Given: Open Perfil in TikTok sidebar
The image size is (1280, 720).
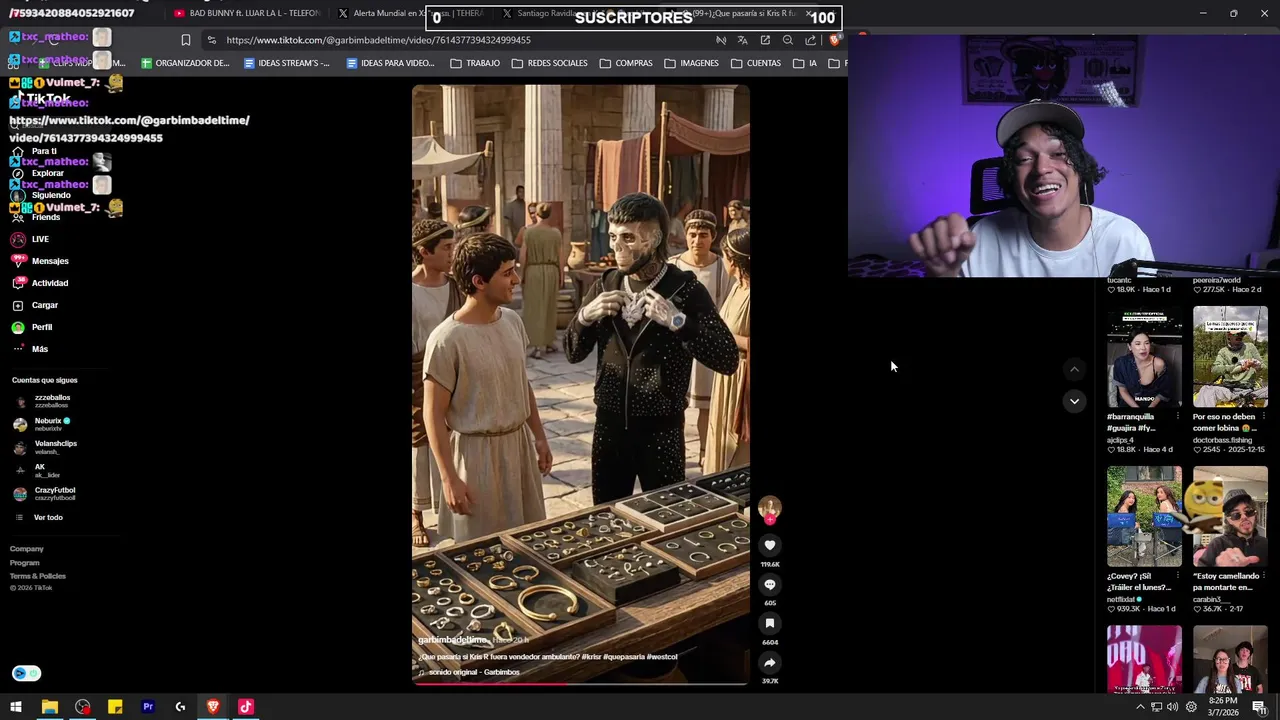Looking at the screenshot, I should coord(32,327).
